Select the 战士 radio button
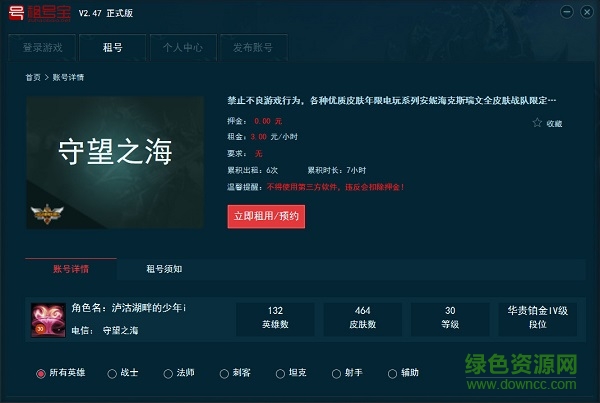This screenshot has width=600, height=403. [112, 374]
